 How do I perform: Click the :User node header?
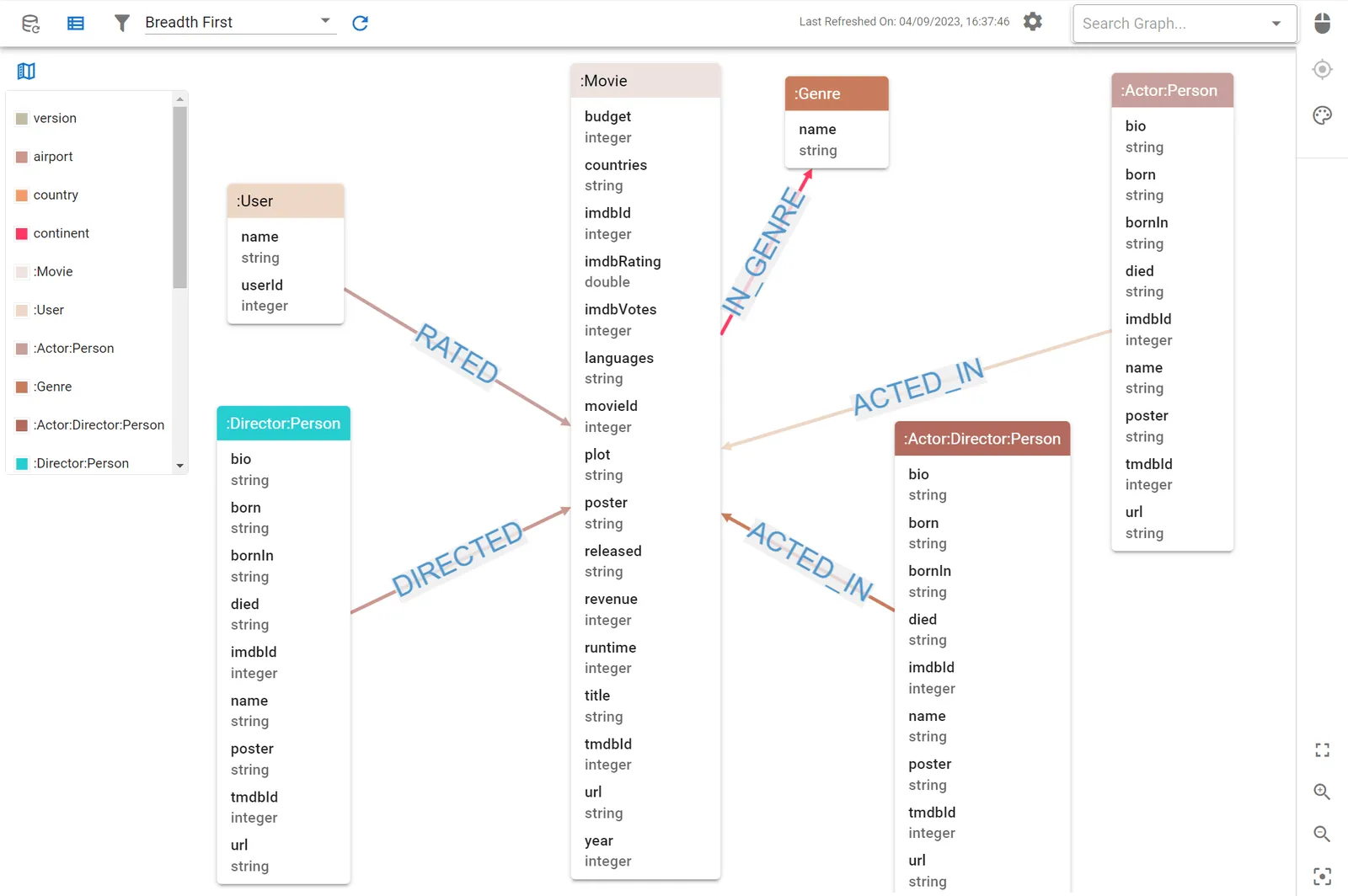(286, 201)
